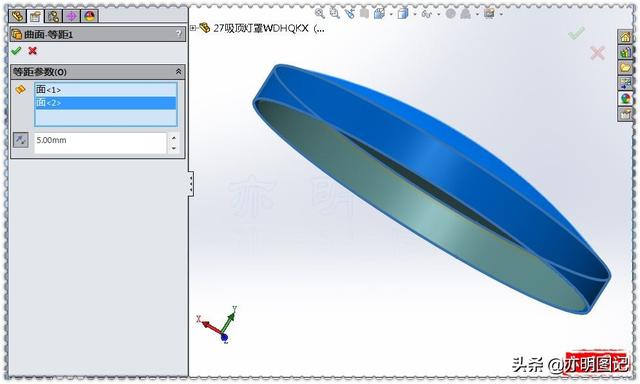This screenshot has width=640, height=384.
Task: Click the Apply Scene icon
Action: point(465,13)
